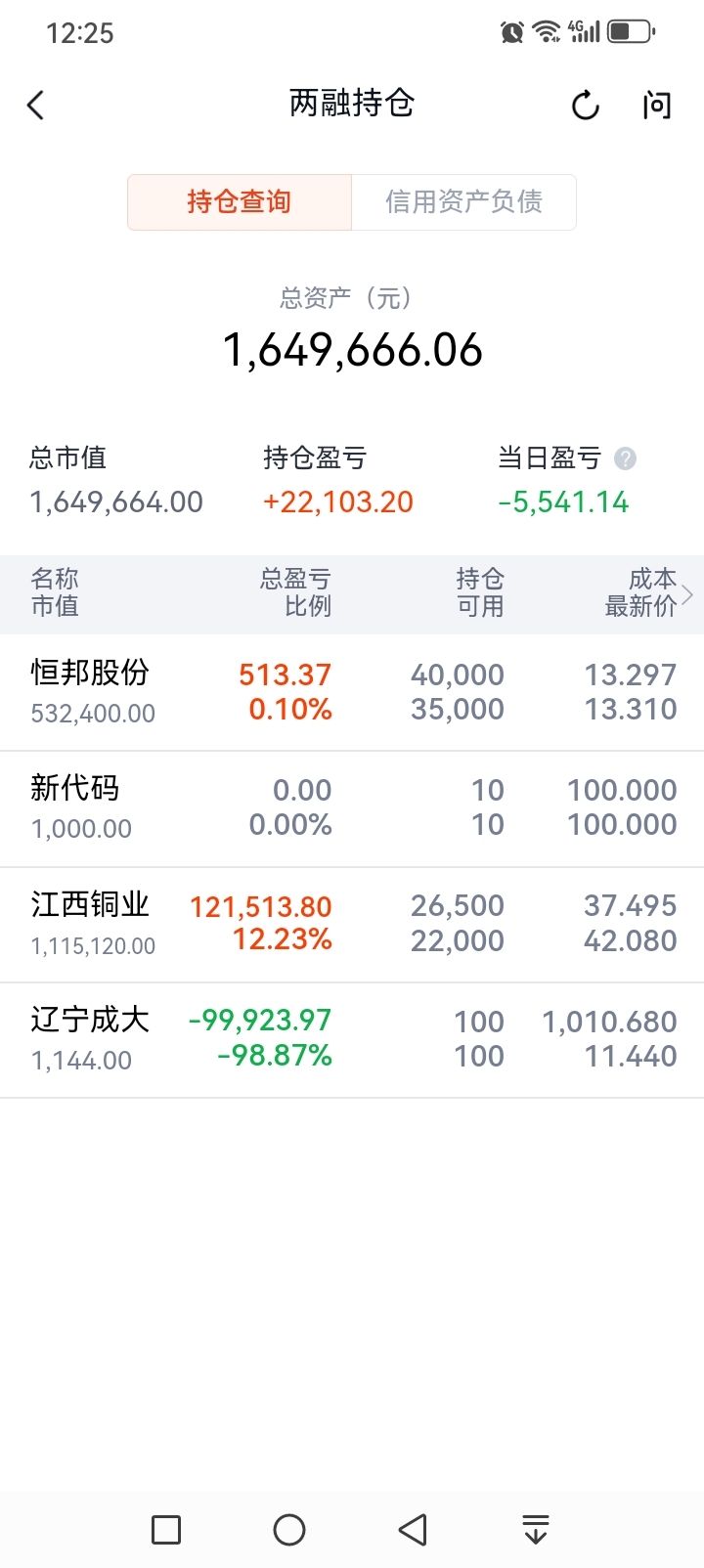Sort by 成本 最新价 column header
The image size is (704, 1568).
(x=640, y=593)
